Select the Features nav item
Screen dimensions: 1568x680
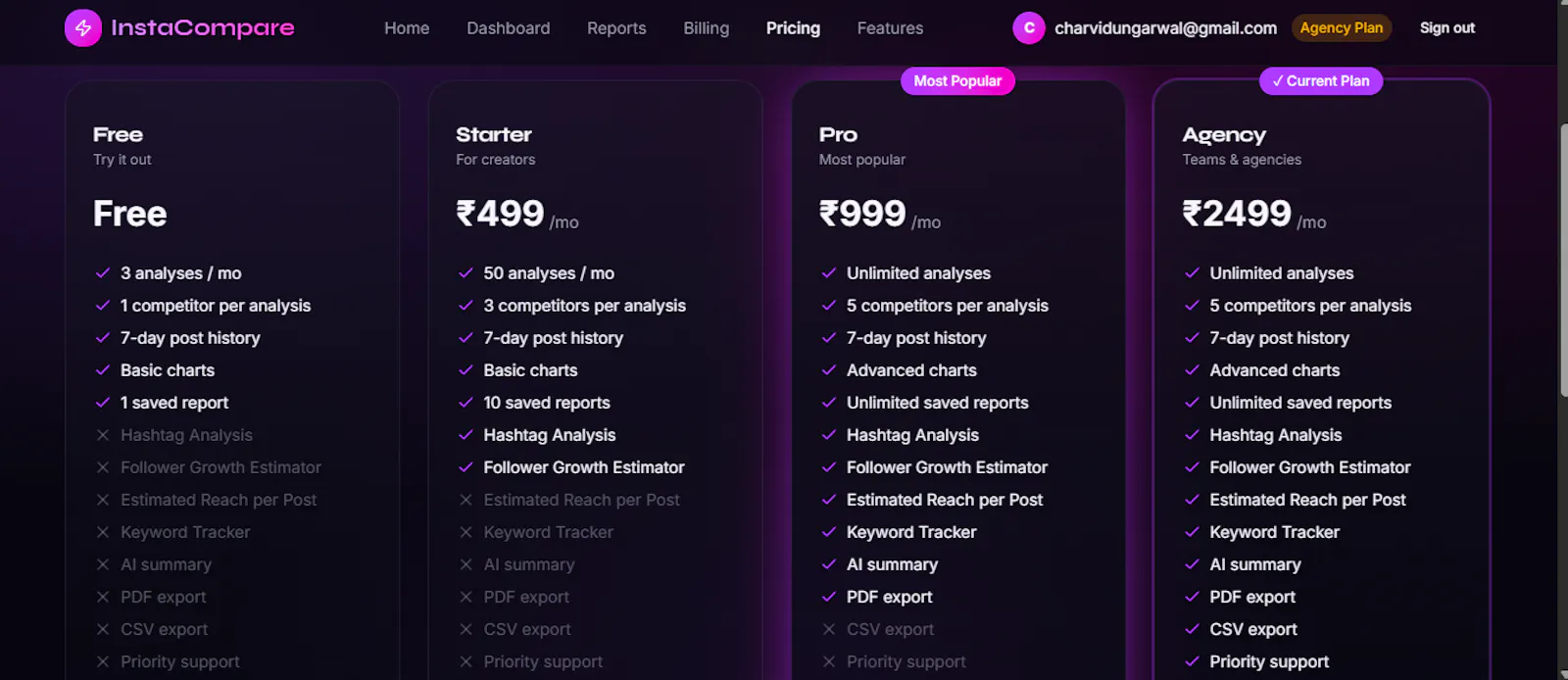(890, 28)
